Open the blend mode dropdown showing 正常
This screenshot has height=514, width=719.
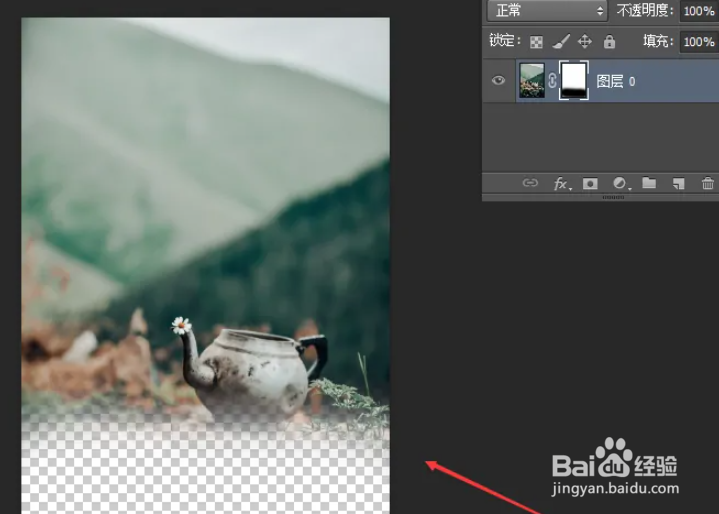(548, 10)
